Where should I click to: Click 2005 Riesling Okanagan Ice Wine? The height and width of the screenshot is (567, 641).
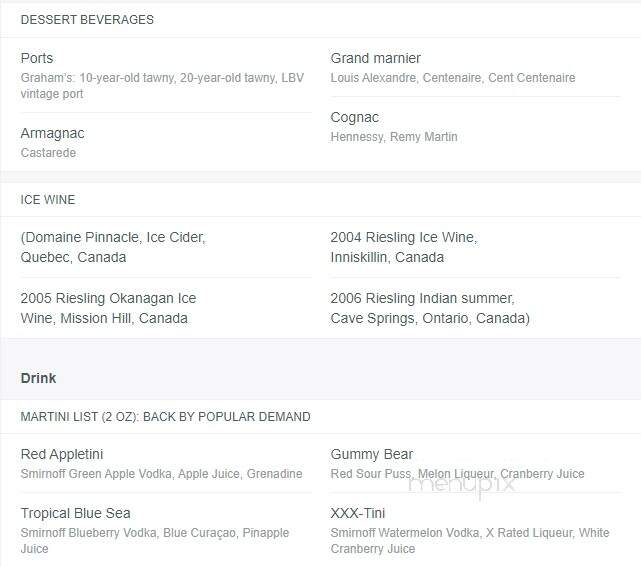click(x=108, y=308)
